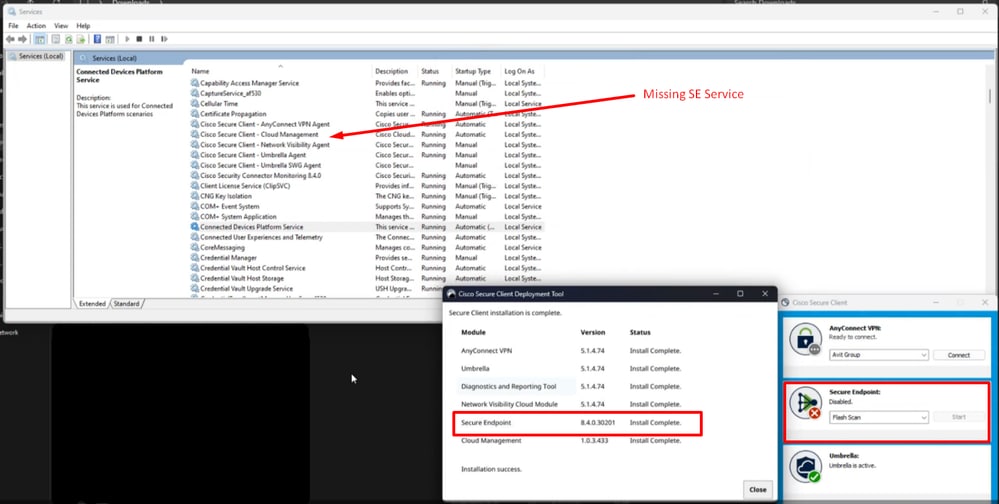Click the Connect button for AnyConnect VPN

point(959,355)
